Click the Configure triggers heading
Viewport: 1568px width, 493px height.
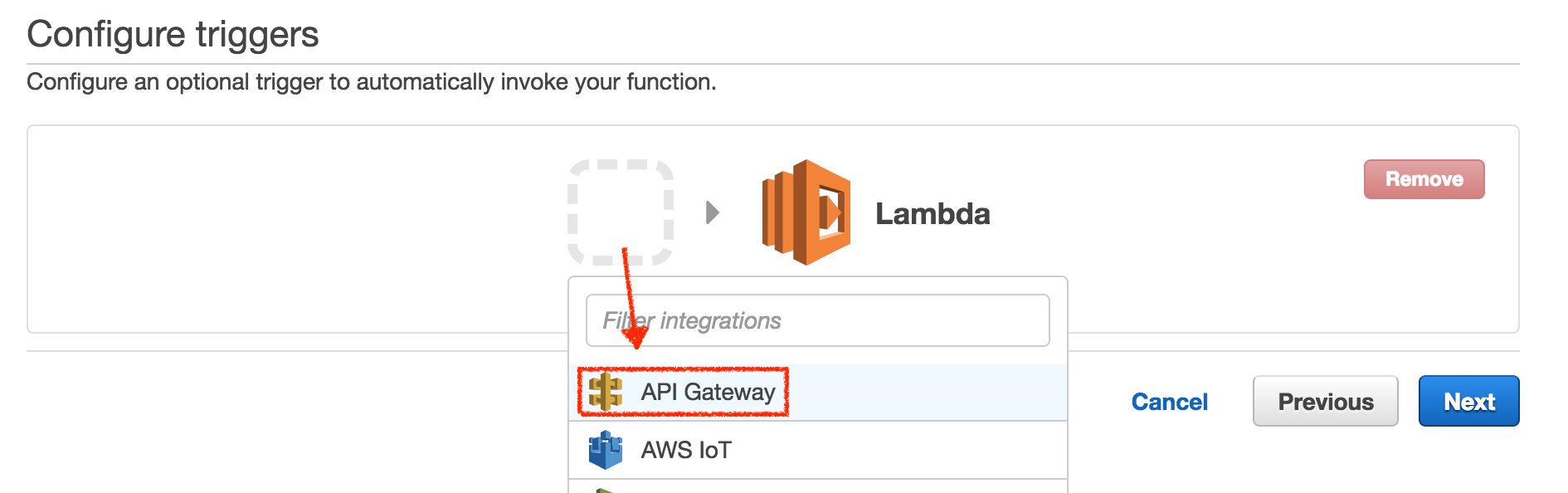pyautogui.click(x=173, y=35)
